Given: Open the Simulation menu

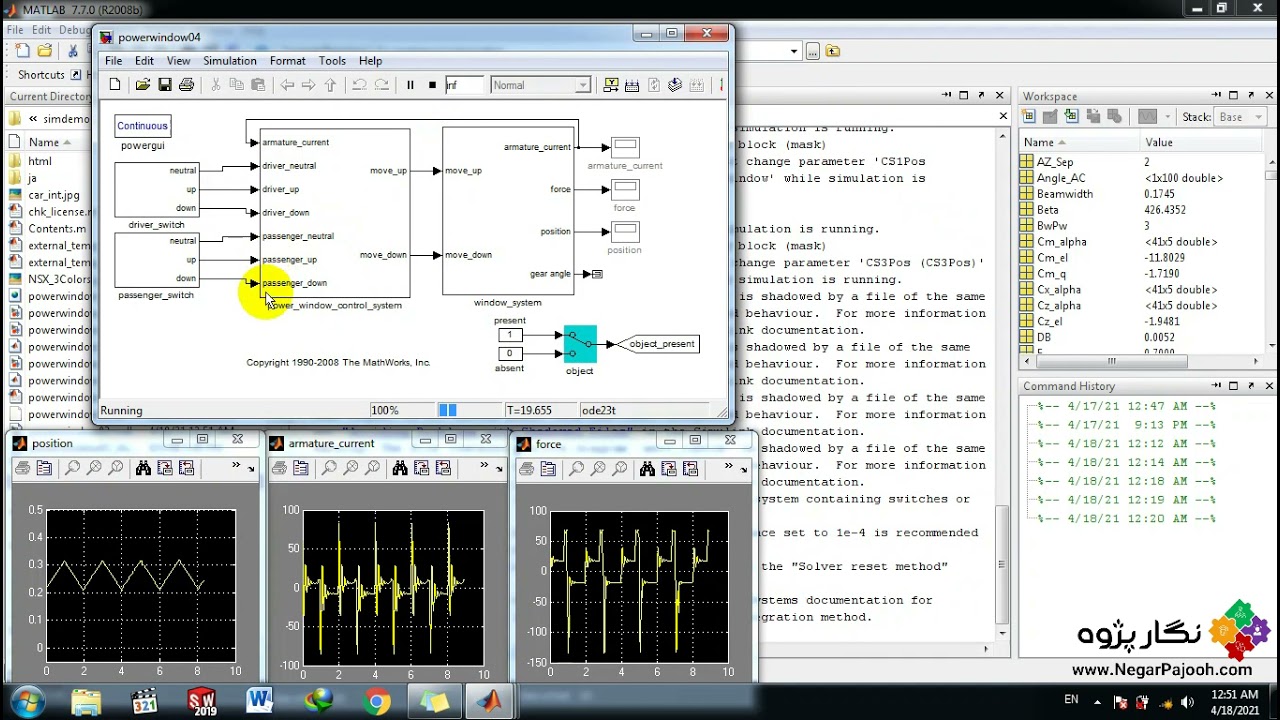Looking at the screenshot, I should point(230,61).
